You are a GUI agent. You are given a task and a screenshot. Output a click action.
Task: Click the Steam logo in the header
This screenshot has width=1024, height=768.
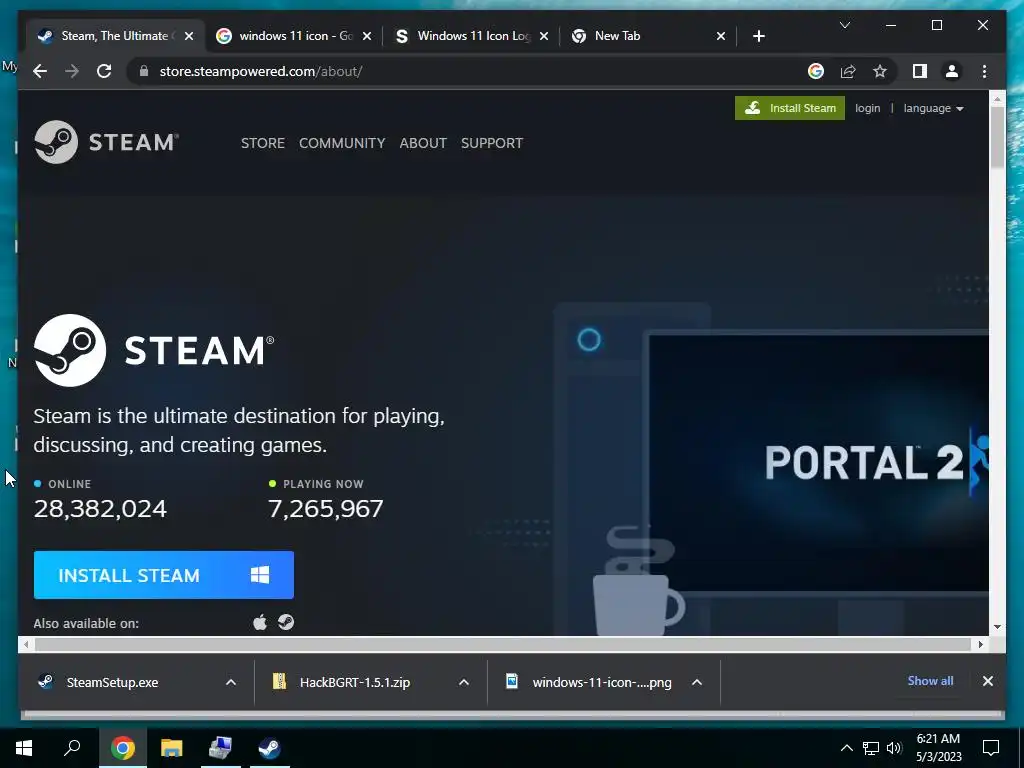click(x=106, y=142)
